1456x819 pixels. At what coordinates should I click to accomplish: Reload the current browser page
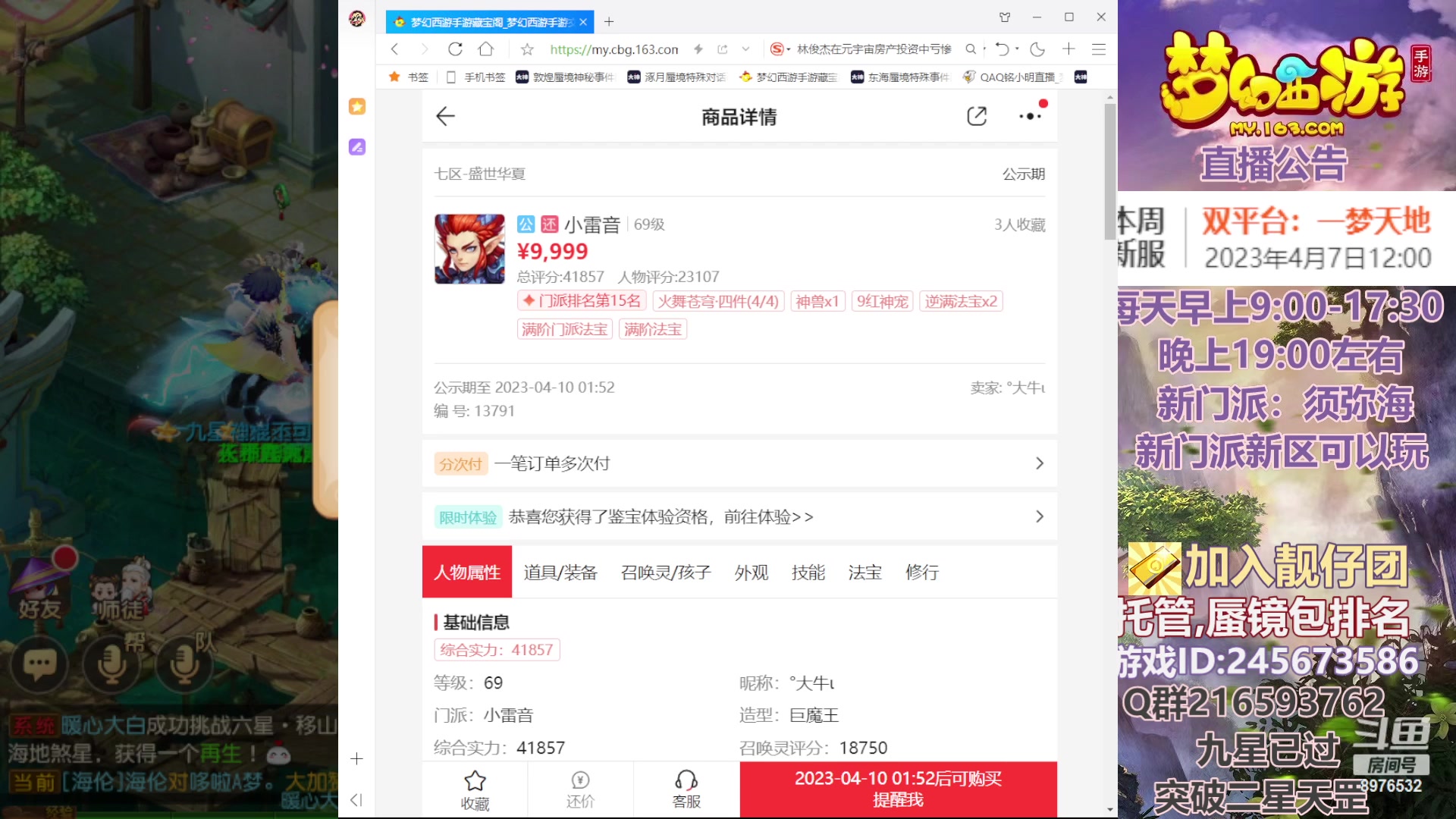[x=455, y=49]
